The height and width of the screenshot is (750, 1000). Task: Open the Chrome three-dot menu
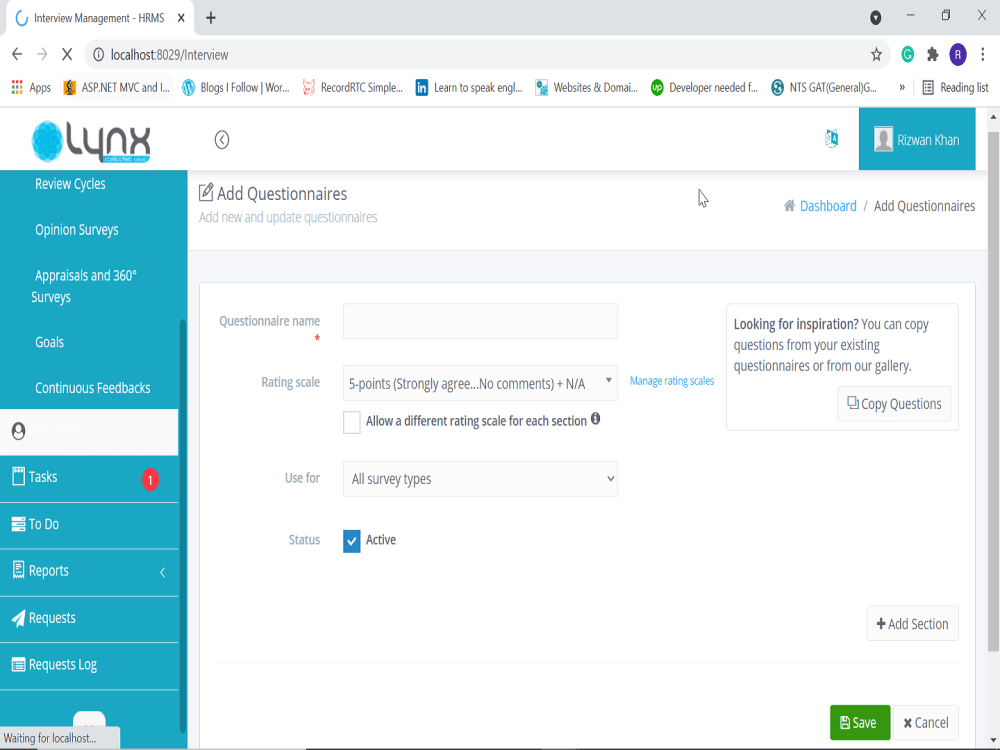point(983,55)
